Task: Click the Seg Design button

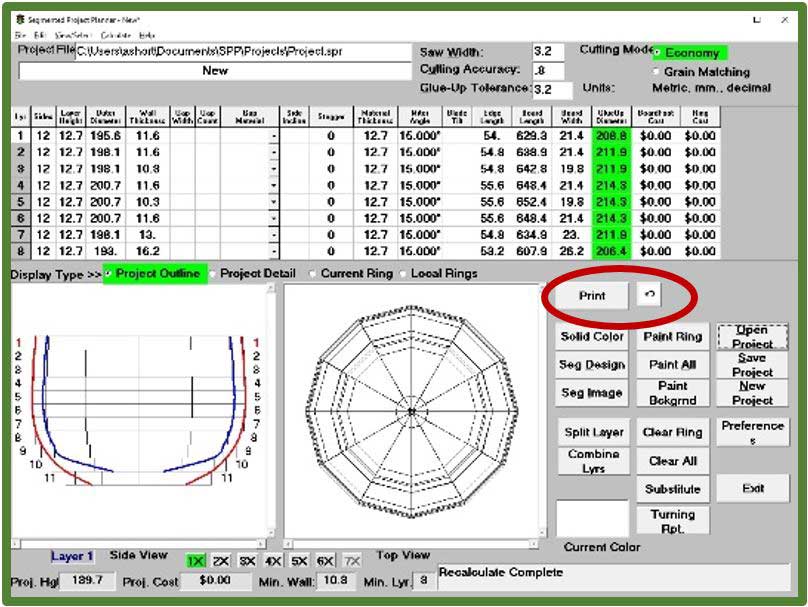Action: click(592, 365)
